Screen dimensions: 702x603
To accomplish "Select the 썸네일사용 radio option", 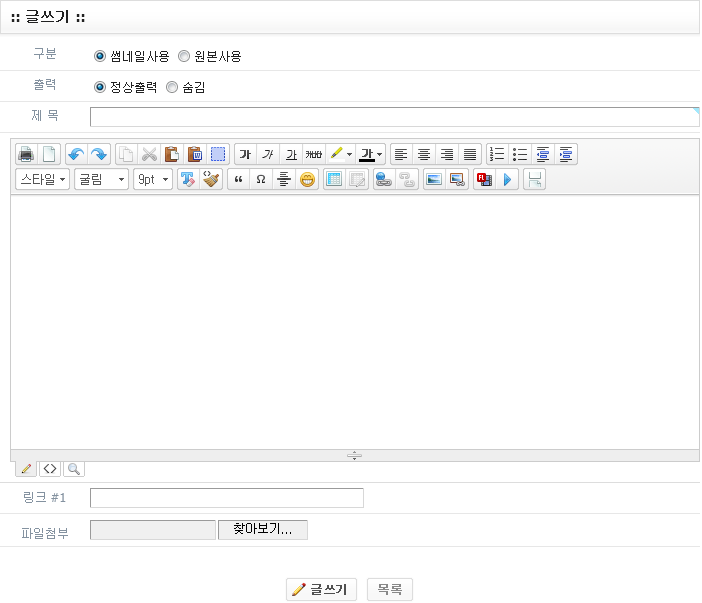I will click(x=100, y=56).
